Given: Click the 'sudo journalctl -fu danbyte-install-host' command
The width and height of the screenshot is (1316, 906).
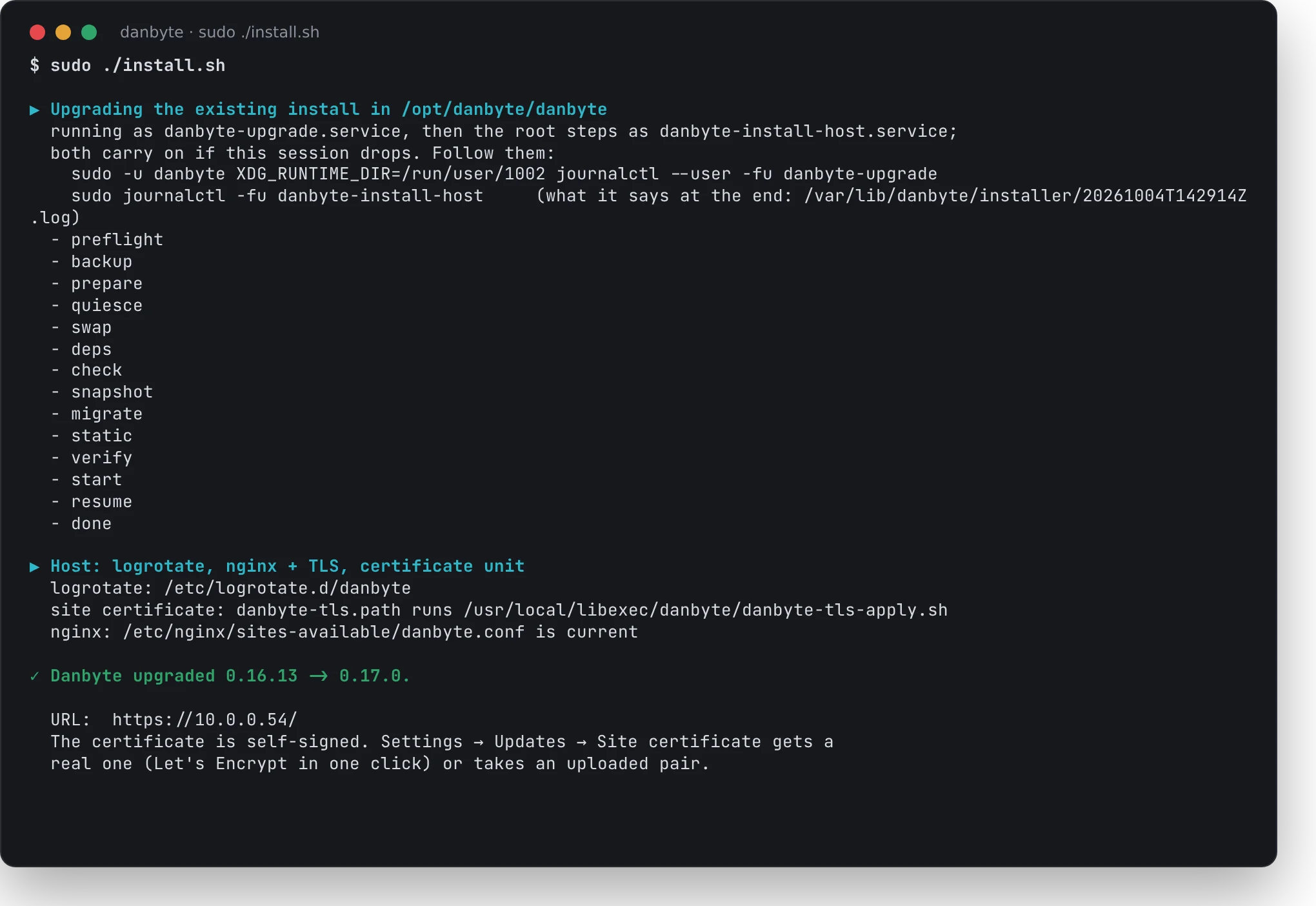Looking at the screenshot, I should (277, 196).
